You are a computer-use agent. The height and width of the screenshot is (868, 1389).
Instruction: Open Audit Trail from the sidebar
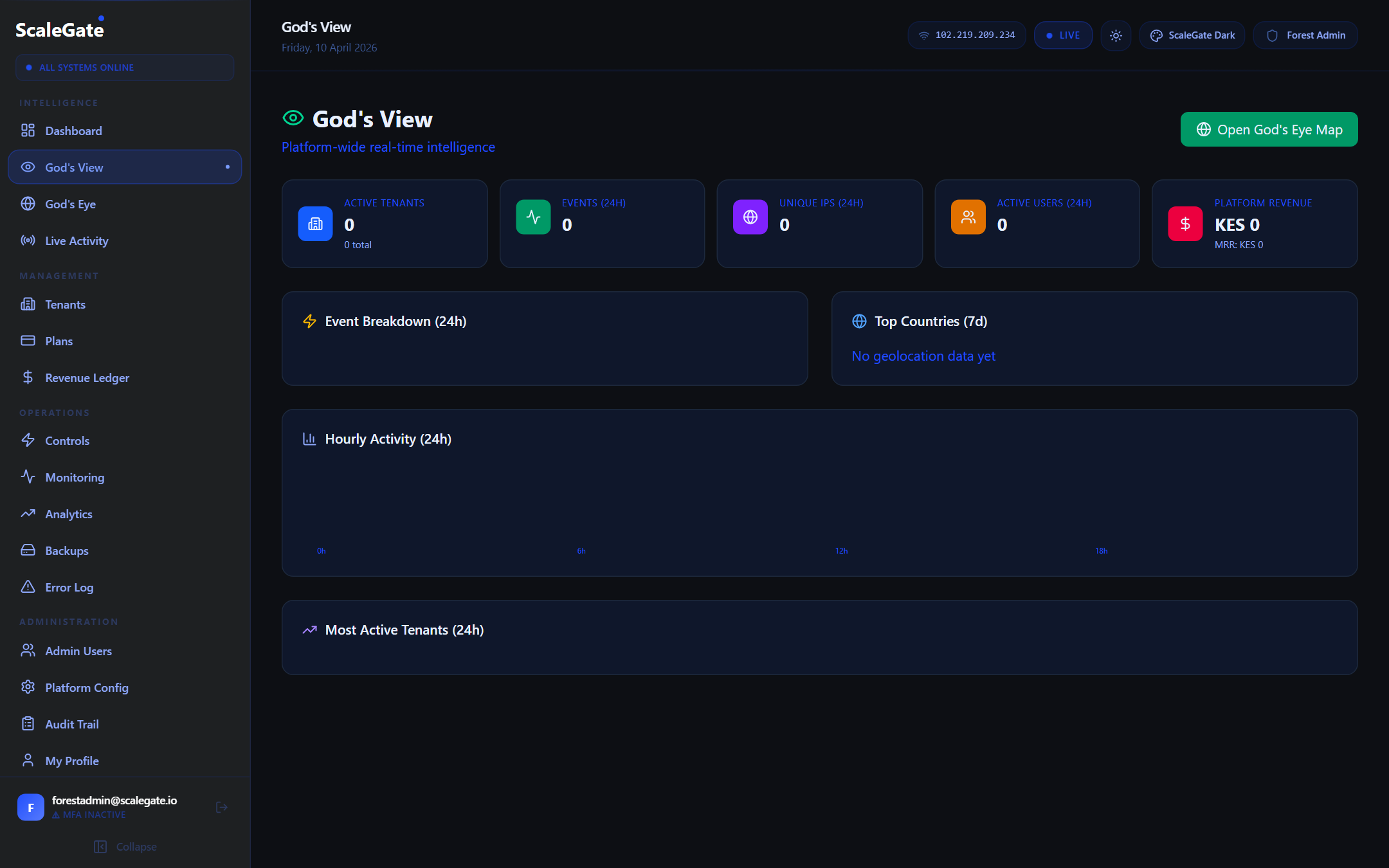(x=72, y=725)
